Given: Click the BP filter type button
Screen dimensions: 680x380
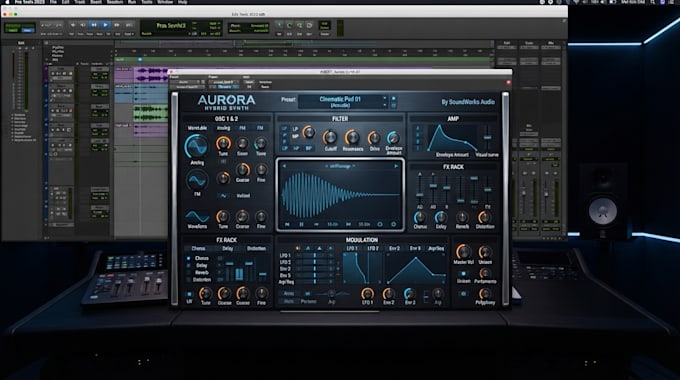Looking at the screenshot, I should (x=309, y=148).
